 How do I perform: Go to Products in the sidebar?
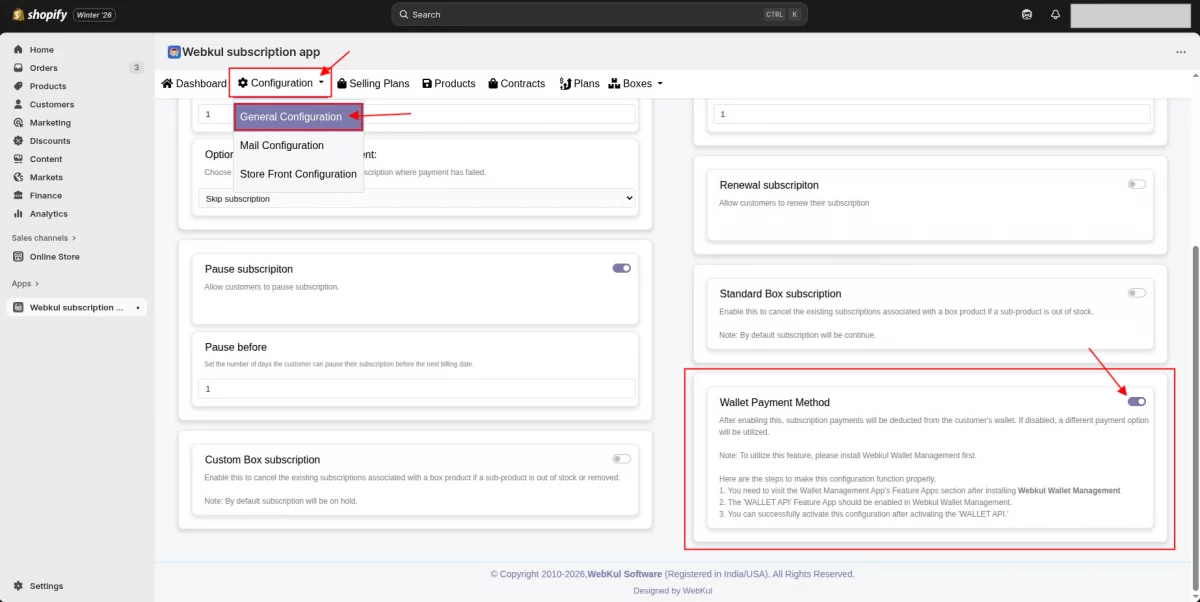point(47,86)
